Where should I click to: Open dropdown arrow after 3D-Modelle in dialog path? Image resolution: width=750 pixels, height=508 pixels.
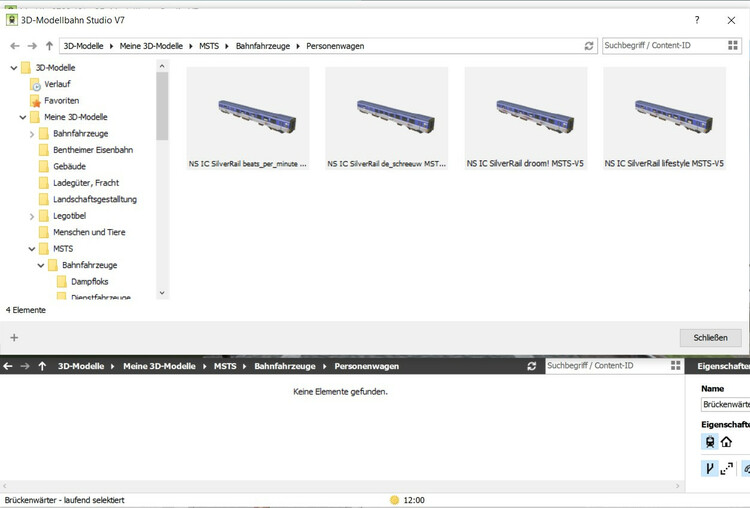[x=111, y=46]
